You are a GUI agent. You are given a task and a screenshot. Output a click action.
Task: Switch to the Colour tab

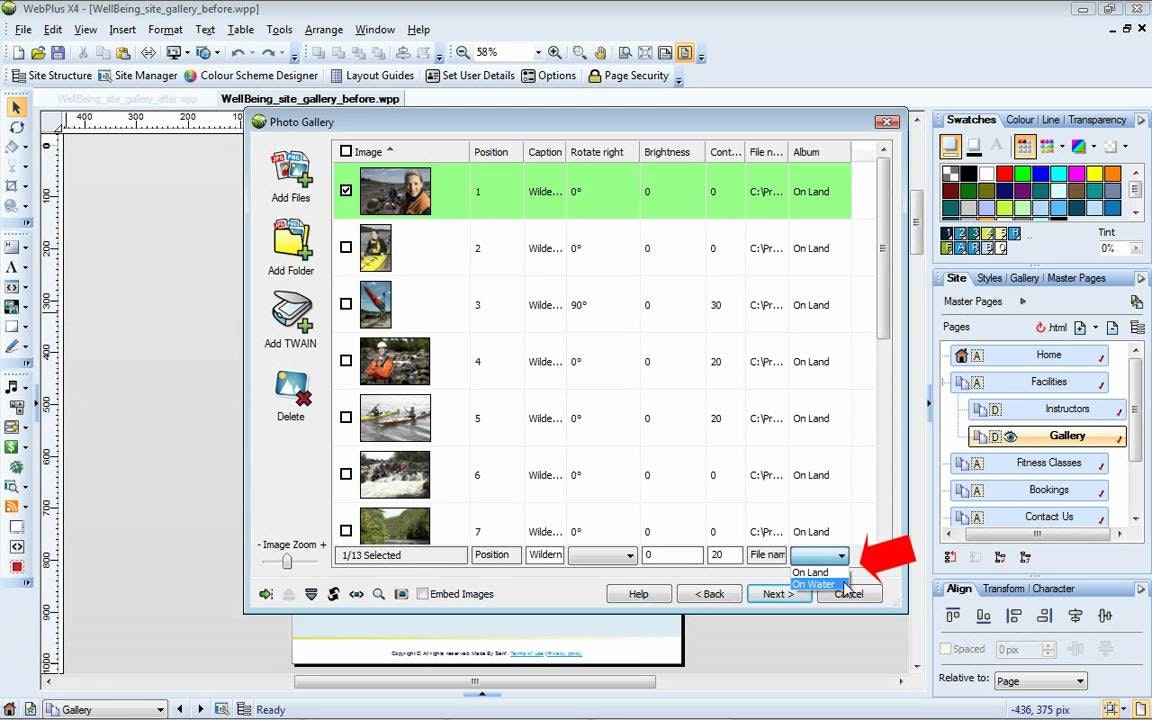point(1020,120)
